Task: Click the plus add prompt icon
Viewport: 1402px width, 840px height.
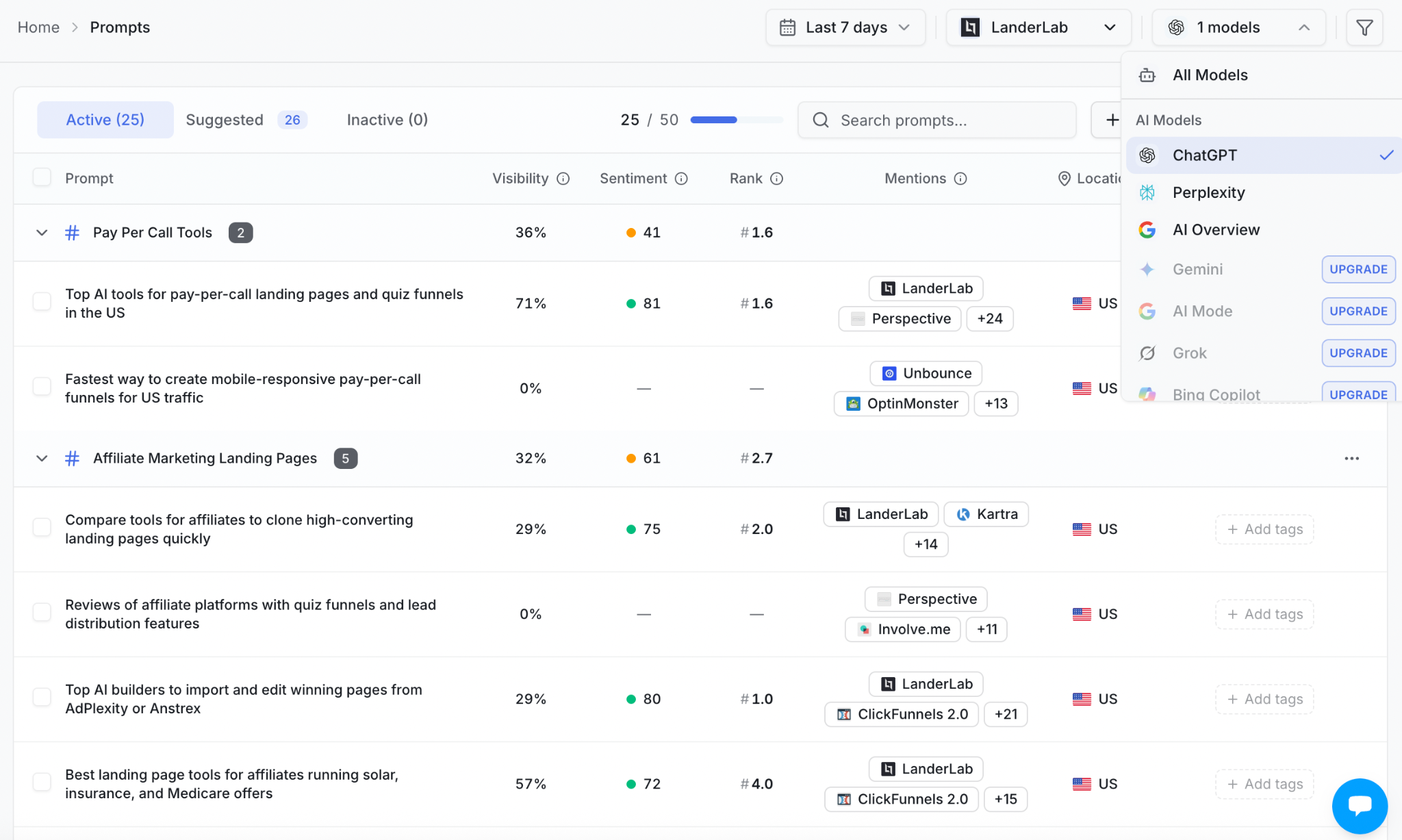Action: pos(1112,120)
